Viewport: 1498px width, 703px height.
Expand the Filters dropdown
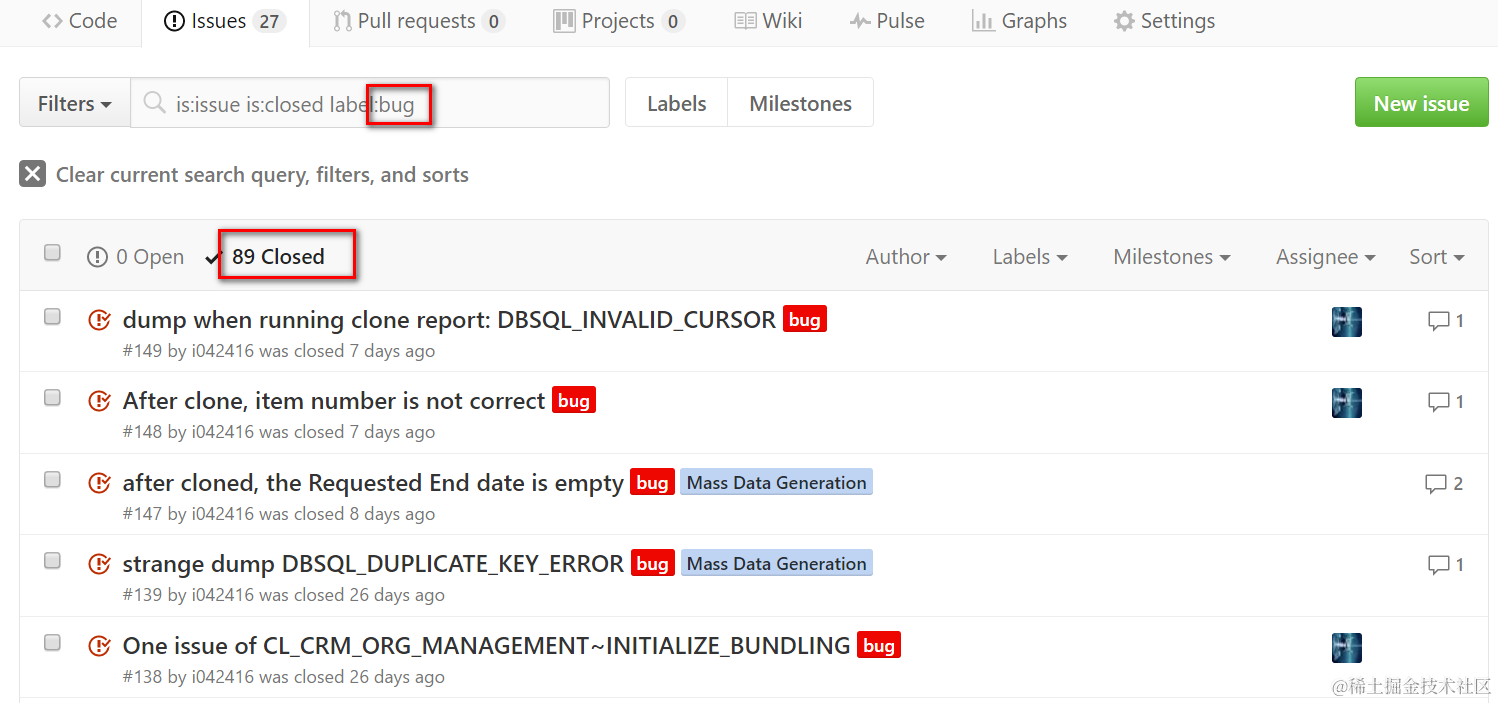tap(75, 103)
